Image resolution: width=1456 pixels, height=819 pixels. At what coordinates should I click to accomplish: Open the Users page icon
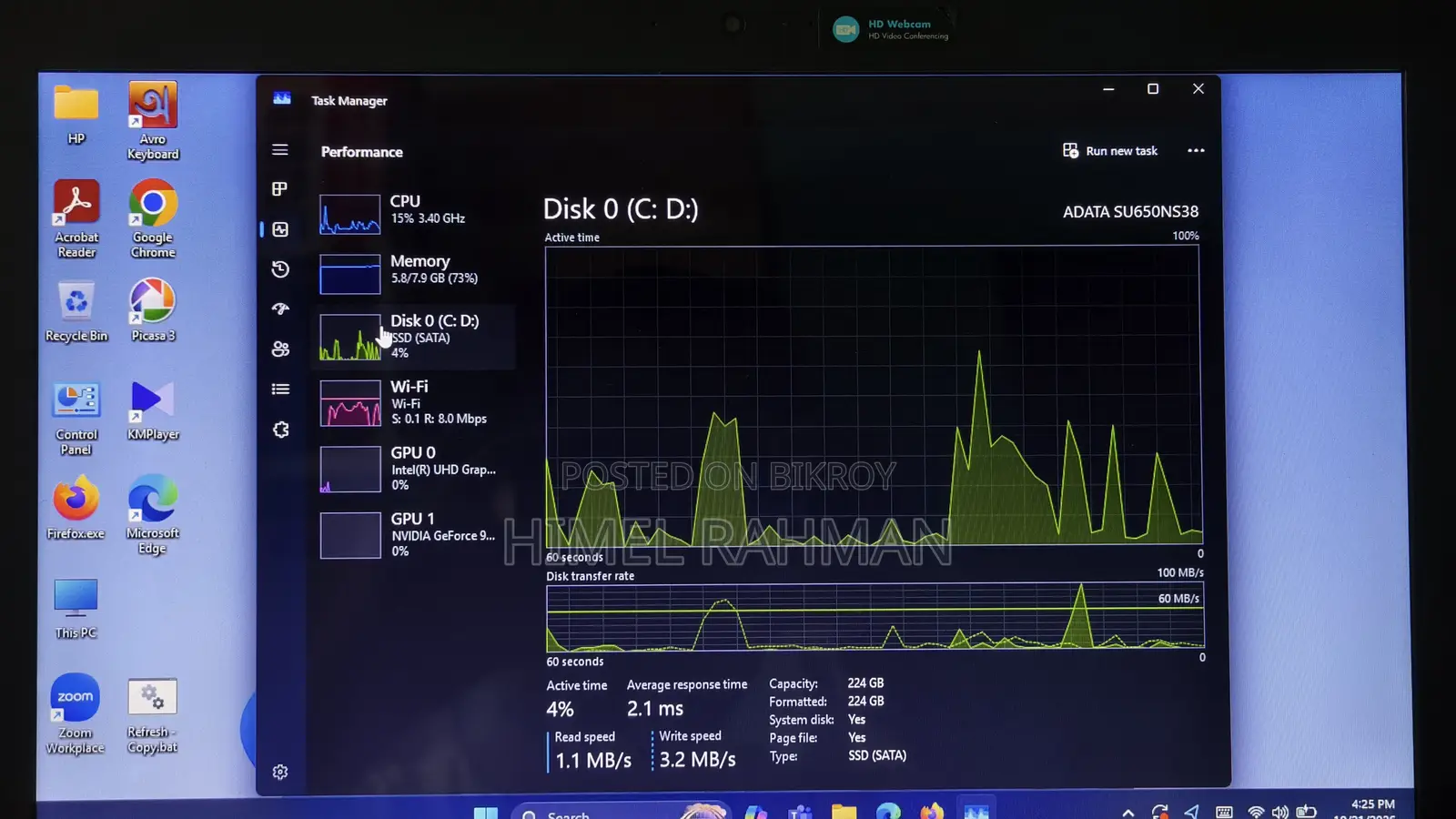[x=280, y=349]
